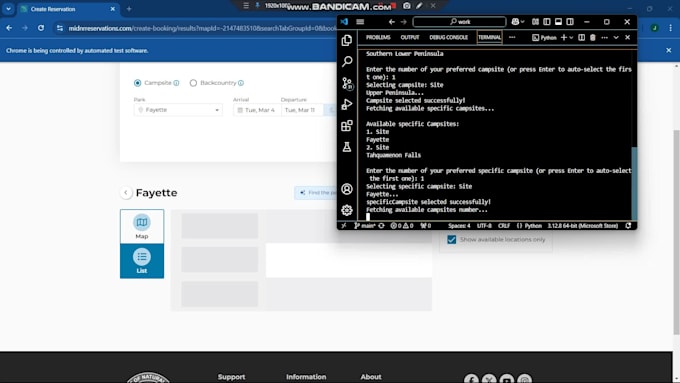Collapse the panel with the chevron
Viewport: 680px width, 383px height.
[x=616, y=38]
